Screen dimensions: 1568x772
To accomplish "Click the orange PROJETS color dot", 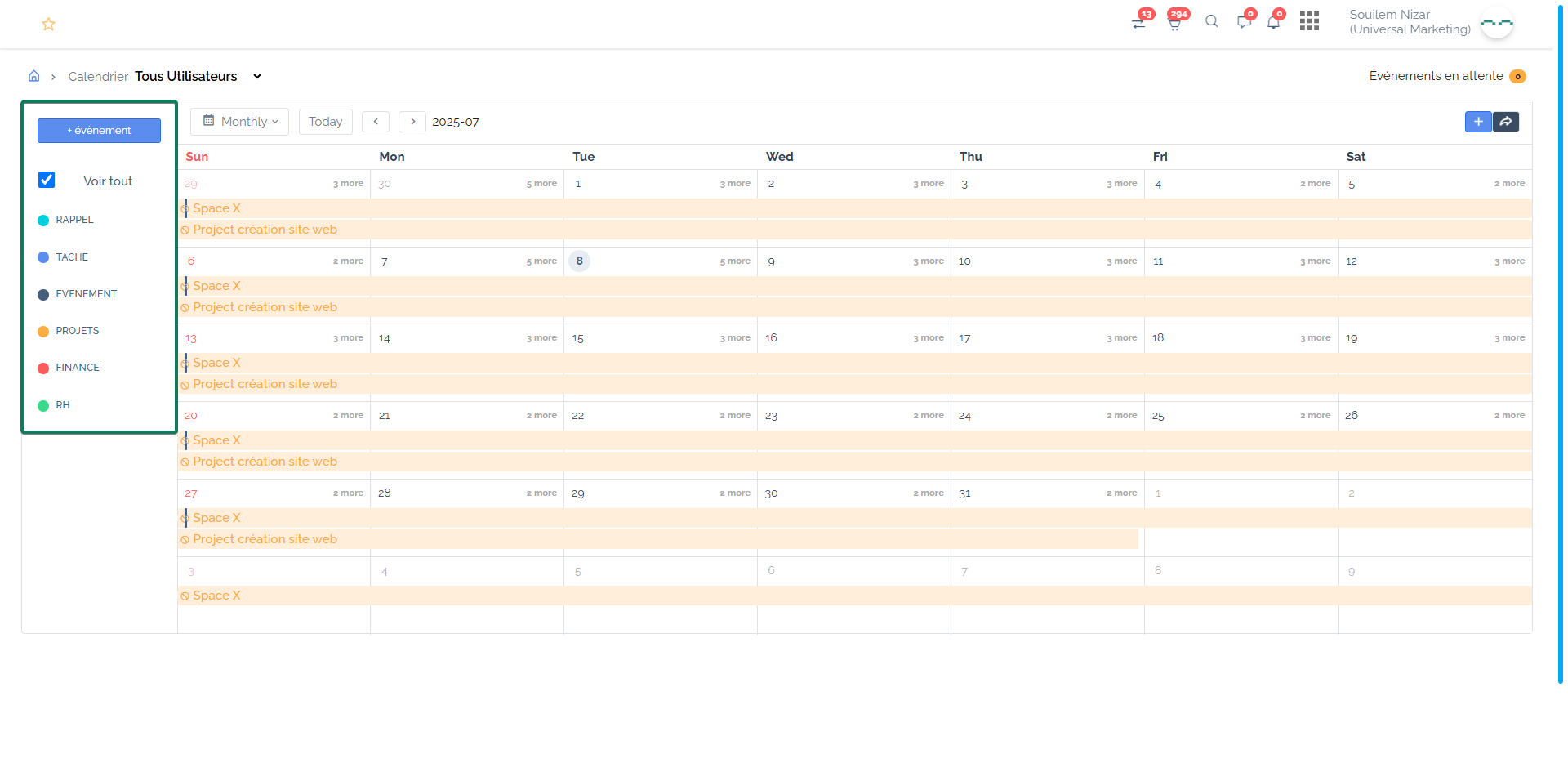I will click(x=43, y=332).
